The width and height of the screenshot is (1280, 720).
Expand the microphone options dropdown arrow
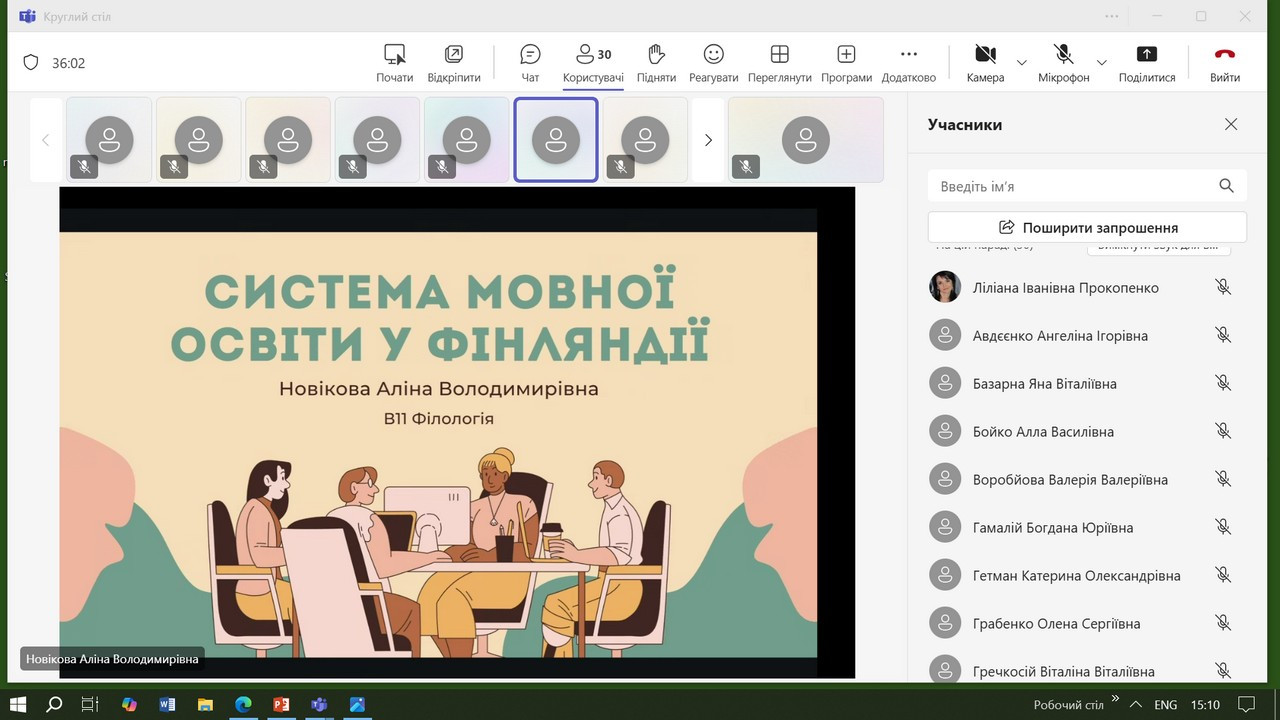[1101, 63]
